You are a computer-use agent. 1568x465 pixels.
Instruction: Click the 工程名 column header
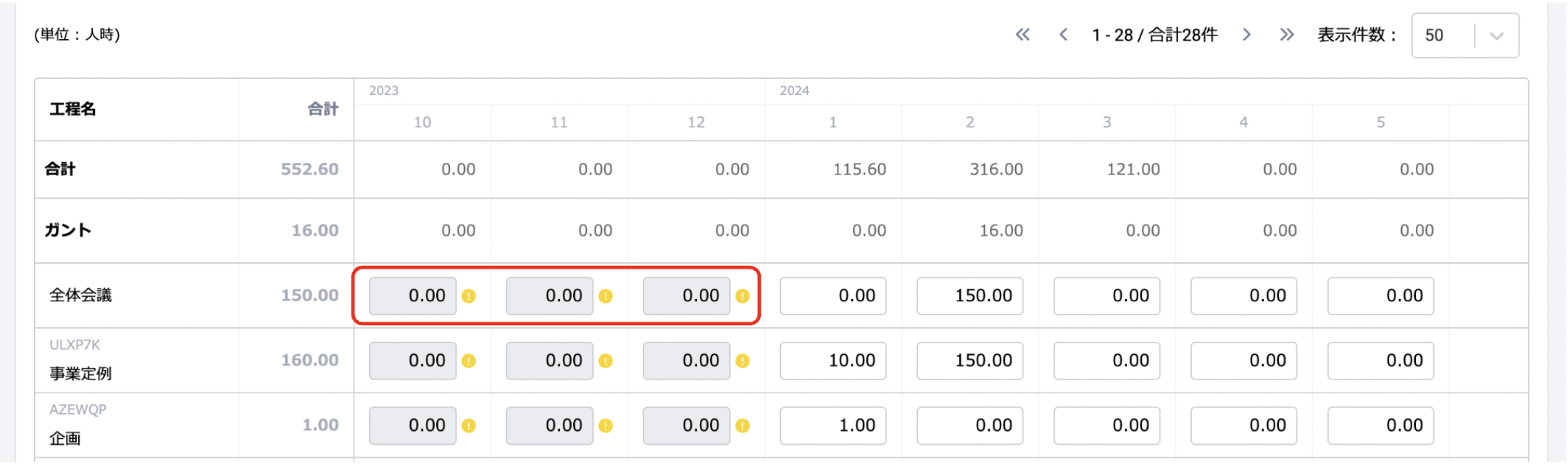72,109
